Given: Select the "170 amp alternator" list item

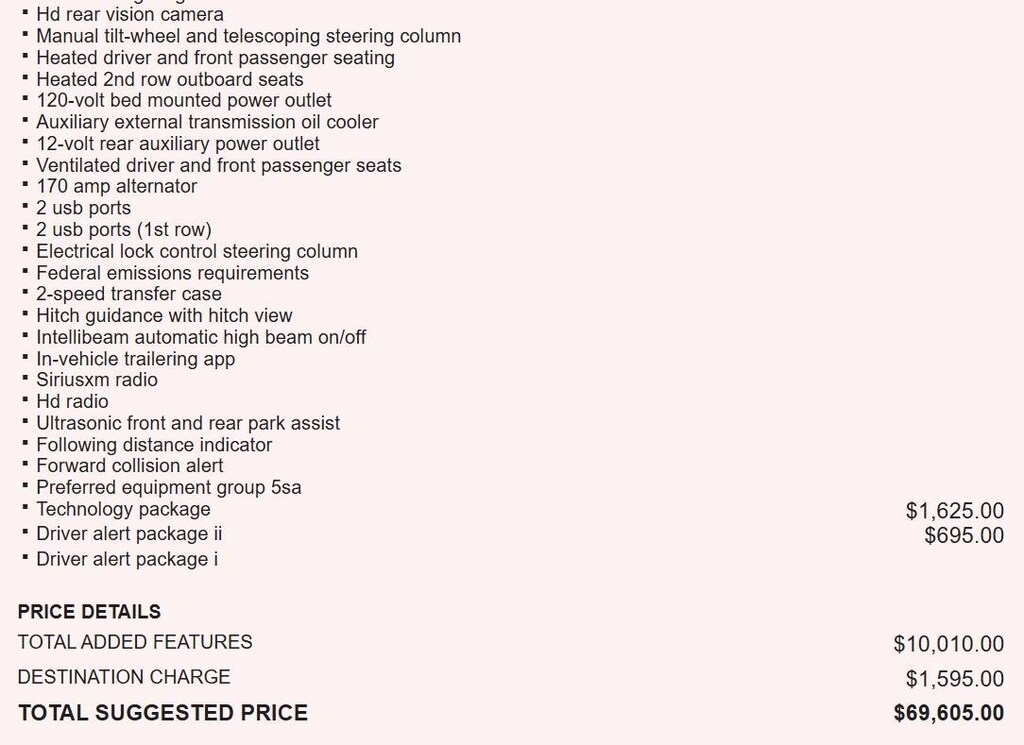Looking at the screenshot, I should (x=116, y=186).
